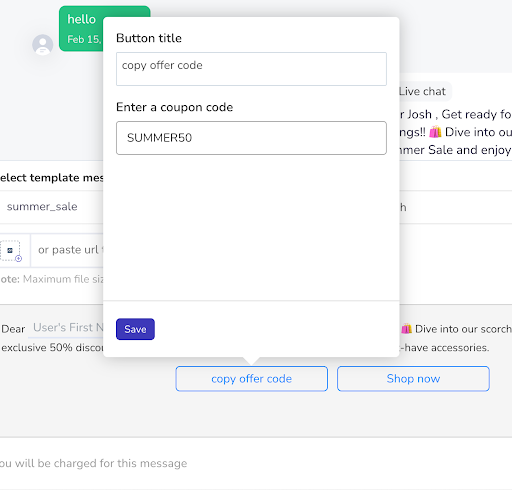Click the Save button
This screenshot has width=512, height=490.
(135, 329)
